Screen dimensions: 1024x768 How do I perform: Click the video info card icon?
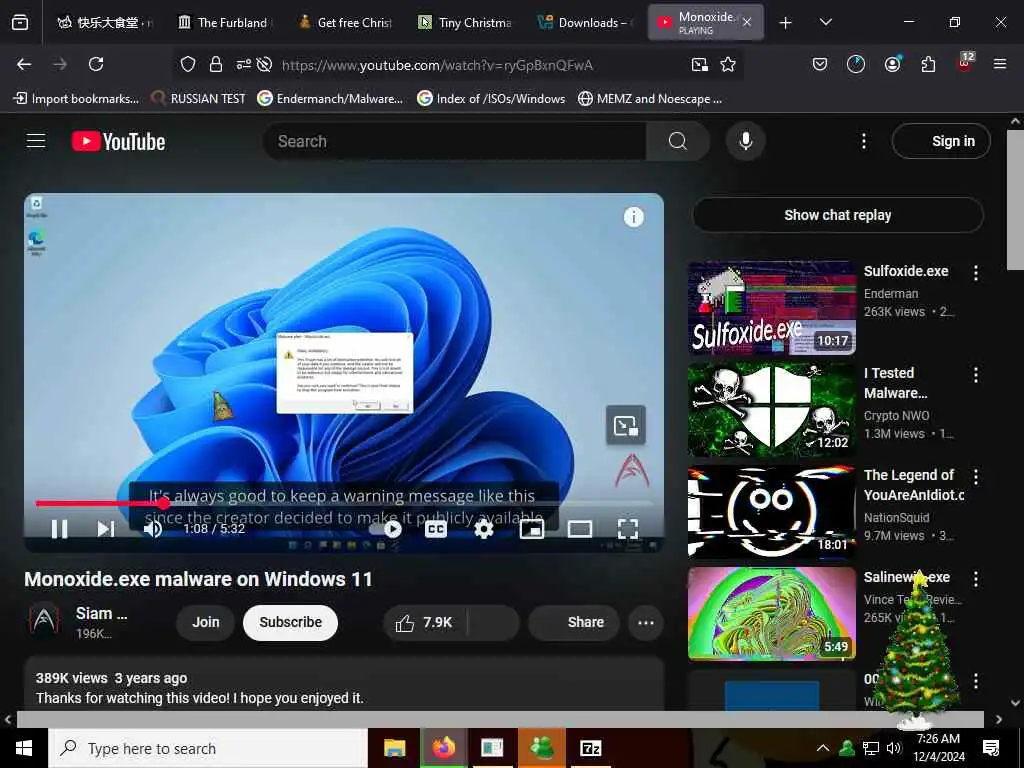633,217
